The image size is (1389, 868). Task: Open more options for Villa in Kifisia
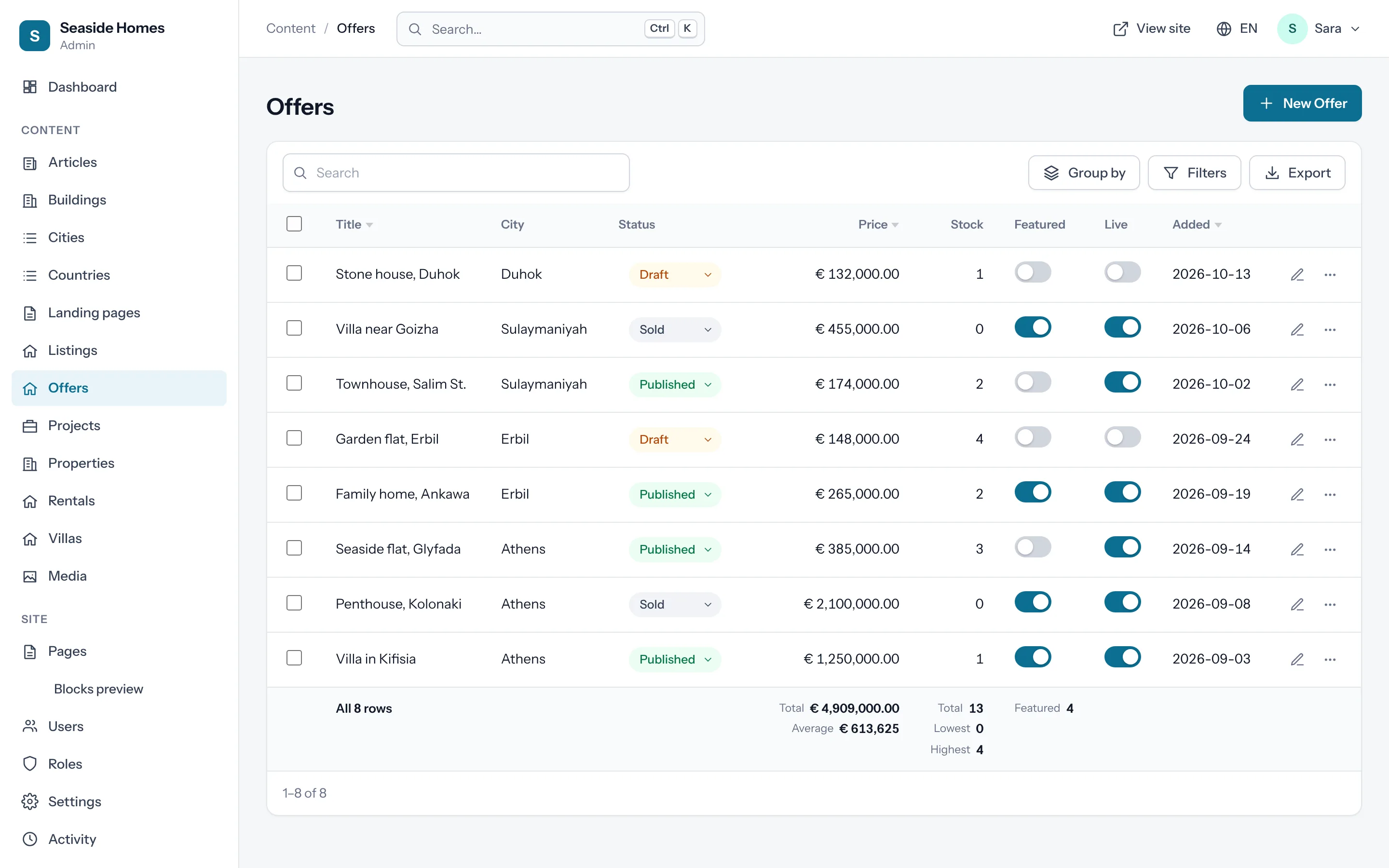pos(1330,659)
